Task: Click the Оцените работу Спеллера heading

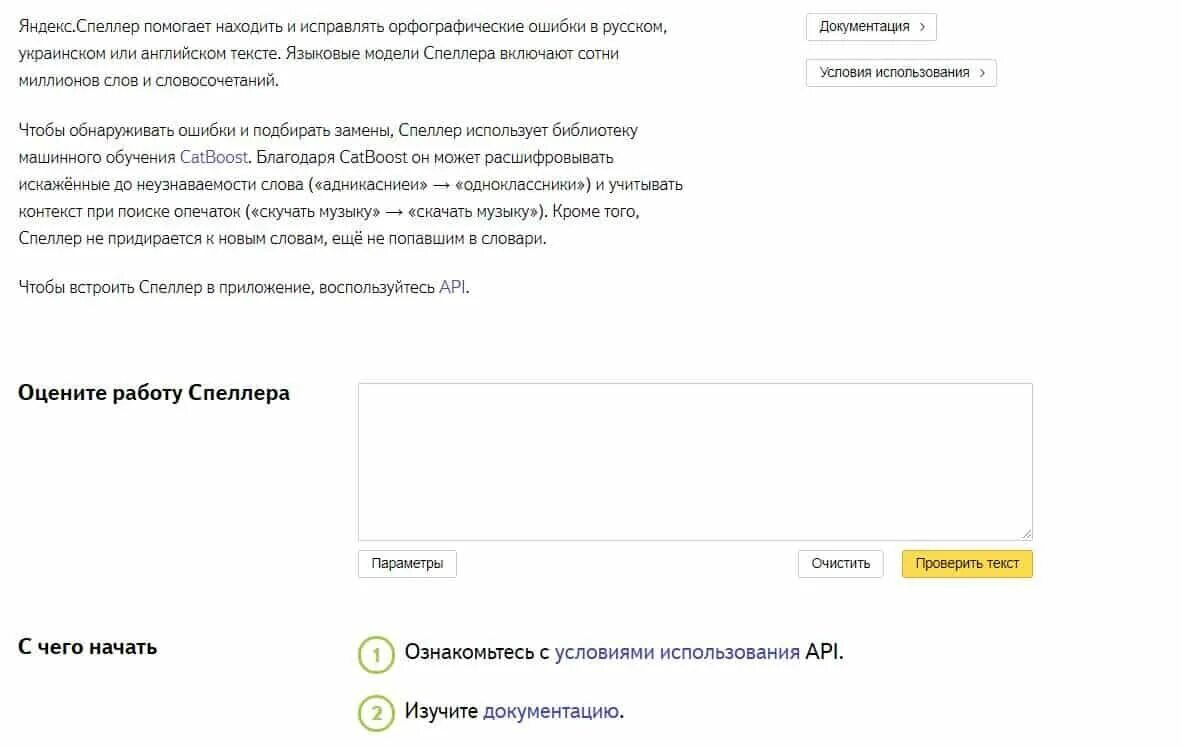Action: (x=154, y=393)
